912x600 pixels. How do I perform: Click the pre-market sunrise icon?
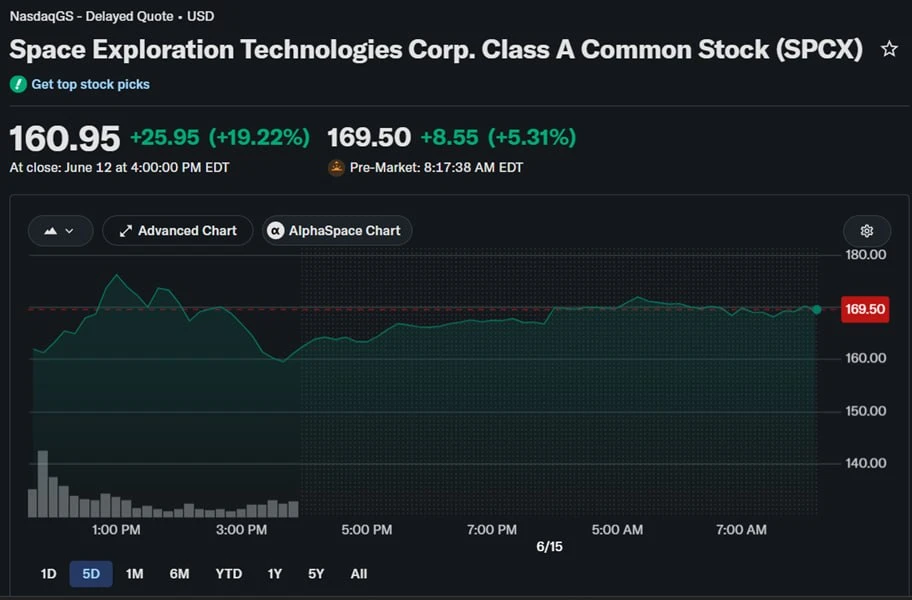pos(336,167)
